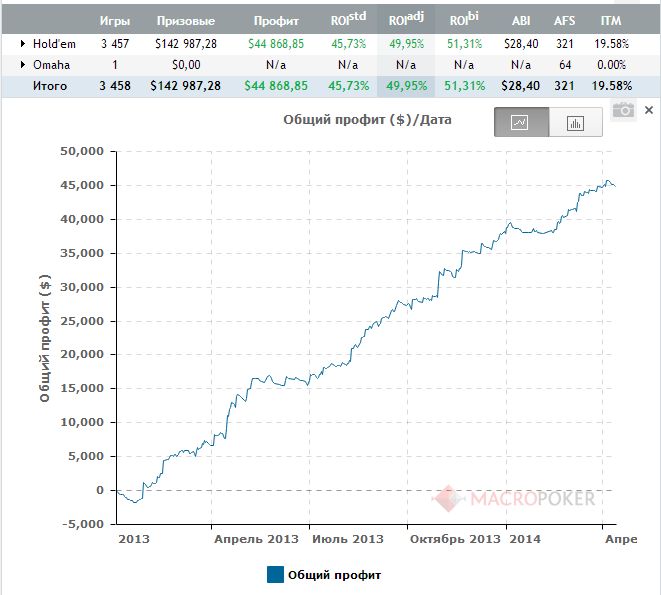The height and width of the screenshot is (595, 661).
Task: Click the -5,000 y-axis label
Action: pos(83,524)
